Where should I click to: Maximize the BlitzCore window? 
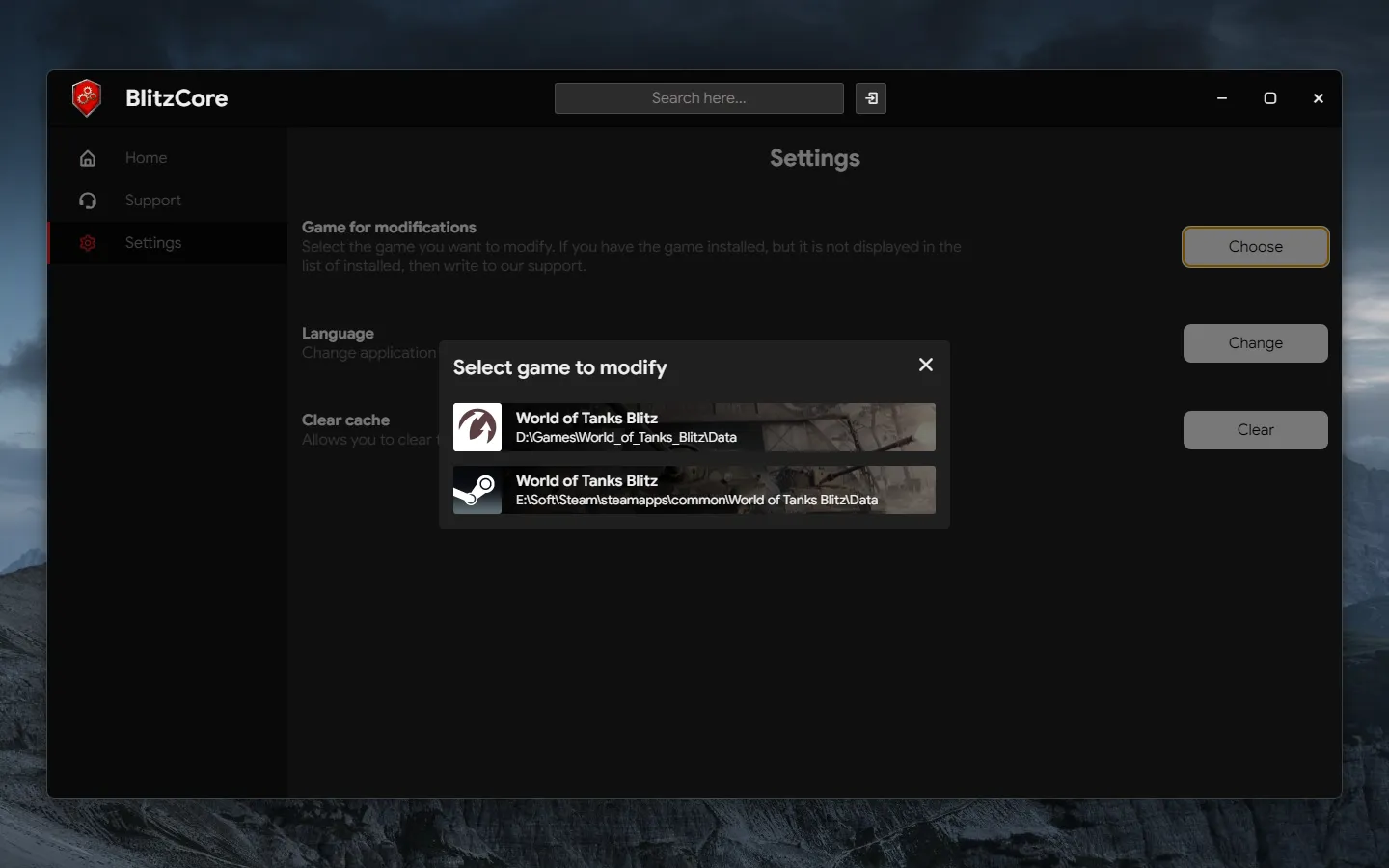pos(1270,98)
